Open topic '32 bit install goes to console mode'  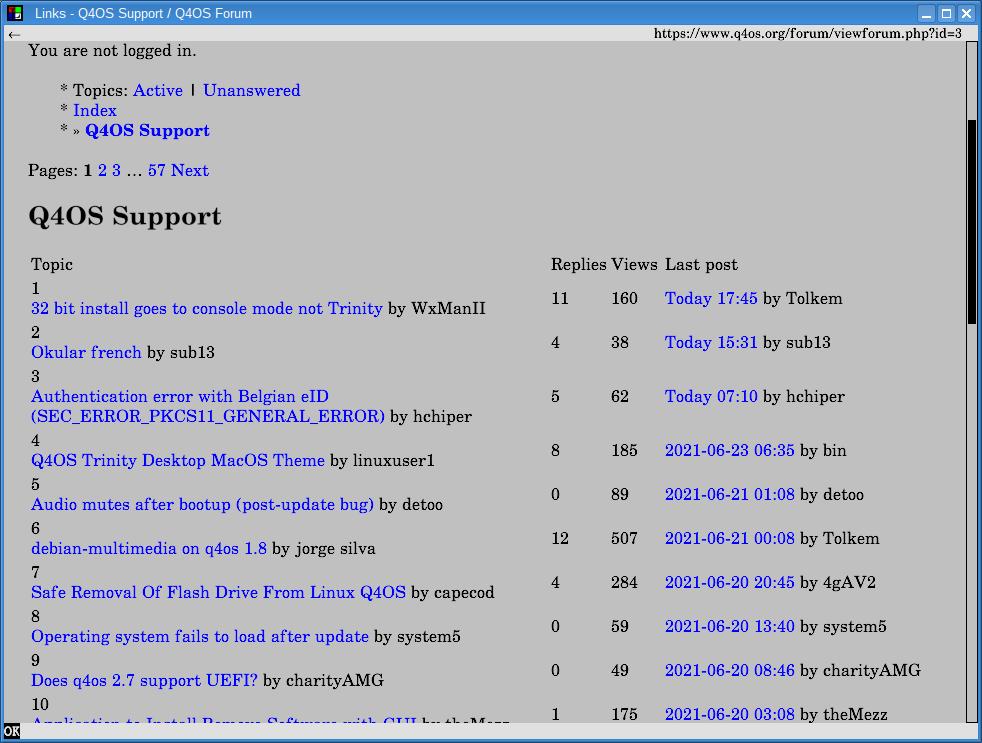(207, 308)
